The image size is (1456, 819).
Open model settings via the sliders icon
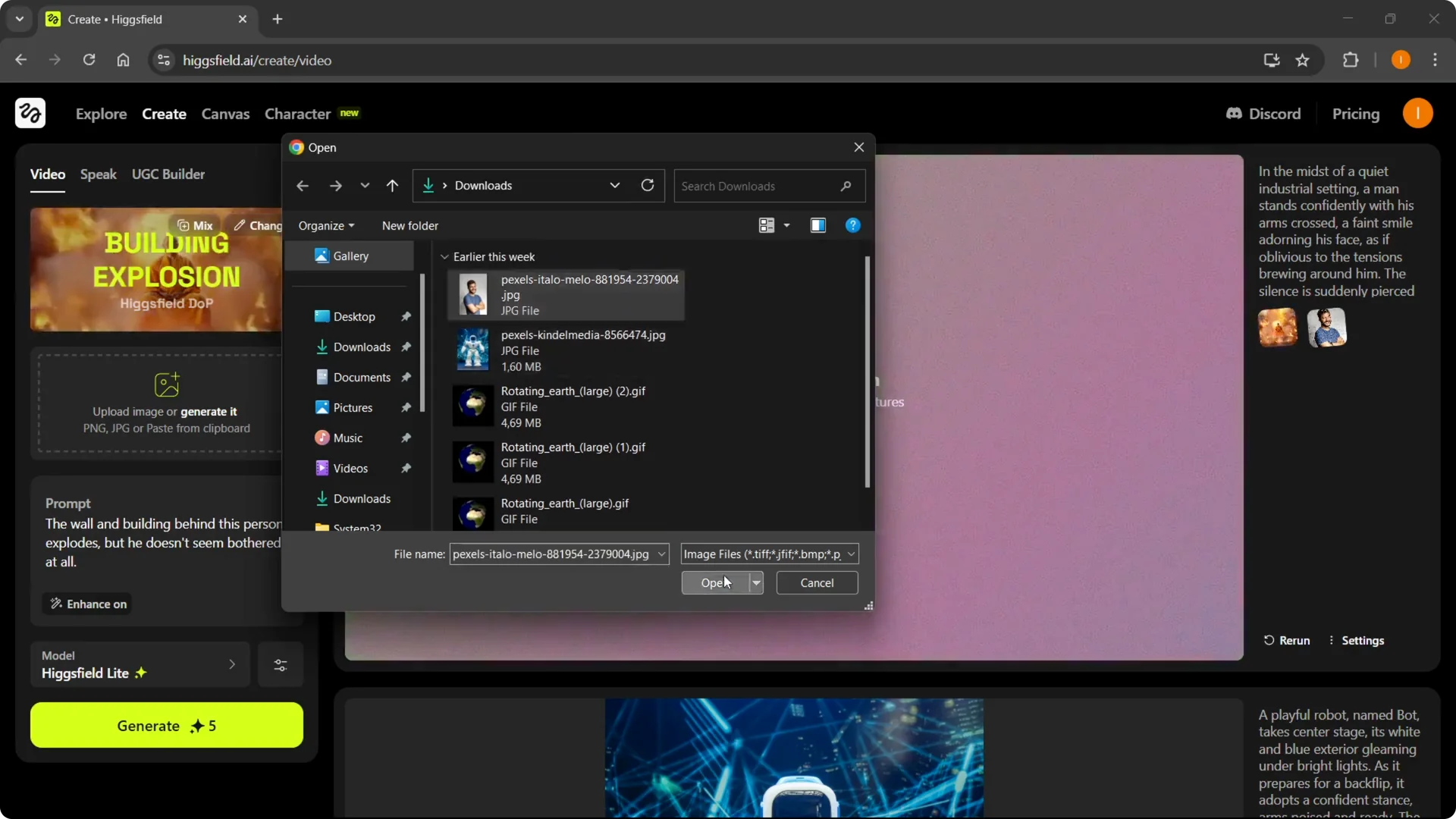(280, 664)
